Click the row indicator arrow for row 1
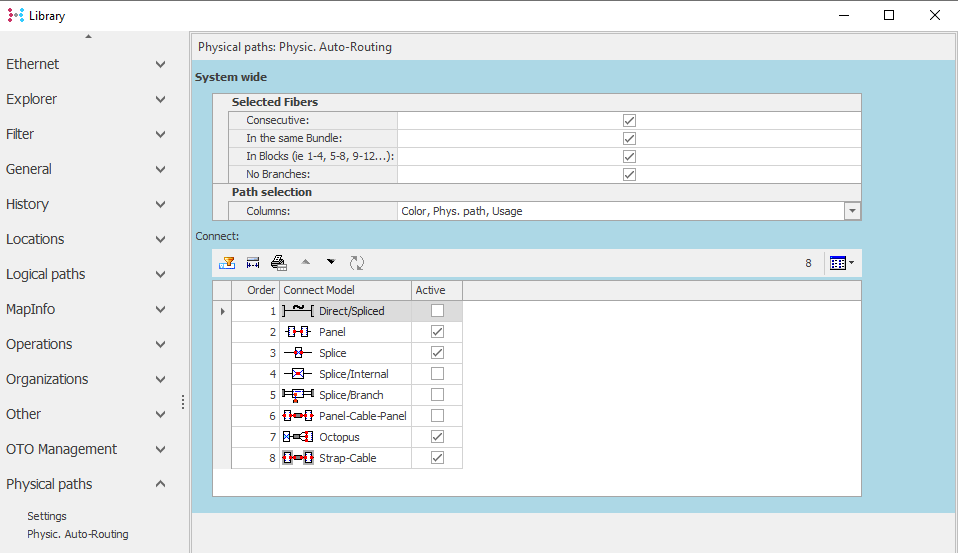 pyautogui.click(x=222, y=311)
